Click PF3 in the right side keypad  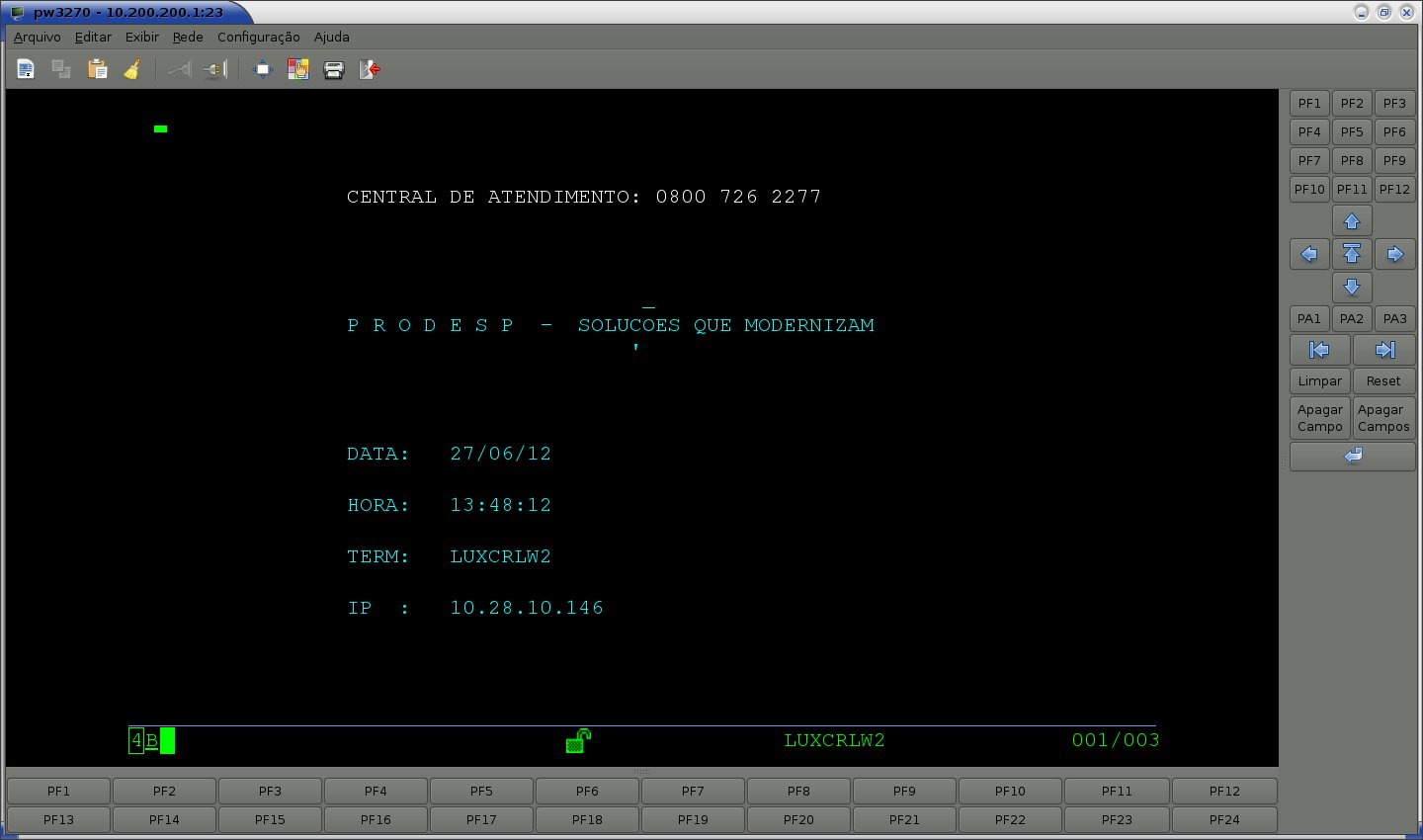click(1394, 103)
